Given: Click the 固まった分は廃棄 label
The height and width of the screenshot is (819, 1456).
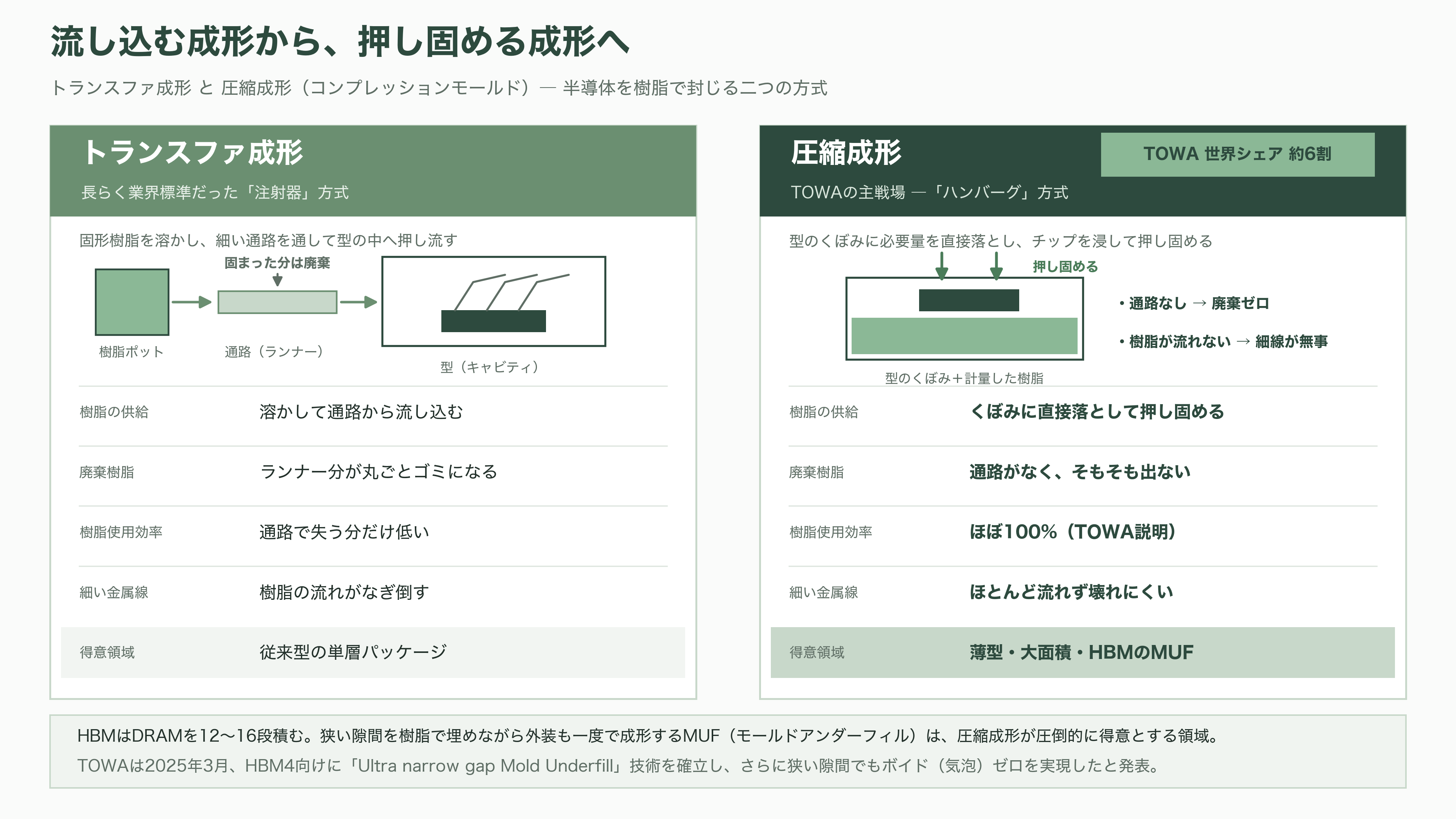Looking at the screenshot, I should point(277,263).
